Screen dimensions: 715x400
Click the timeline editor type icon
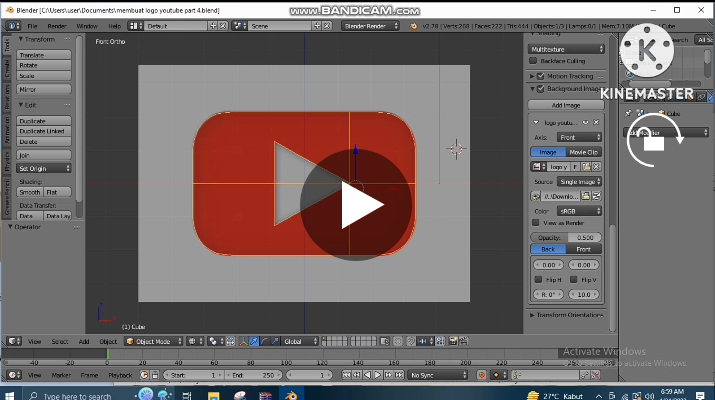13,375
